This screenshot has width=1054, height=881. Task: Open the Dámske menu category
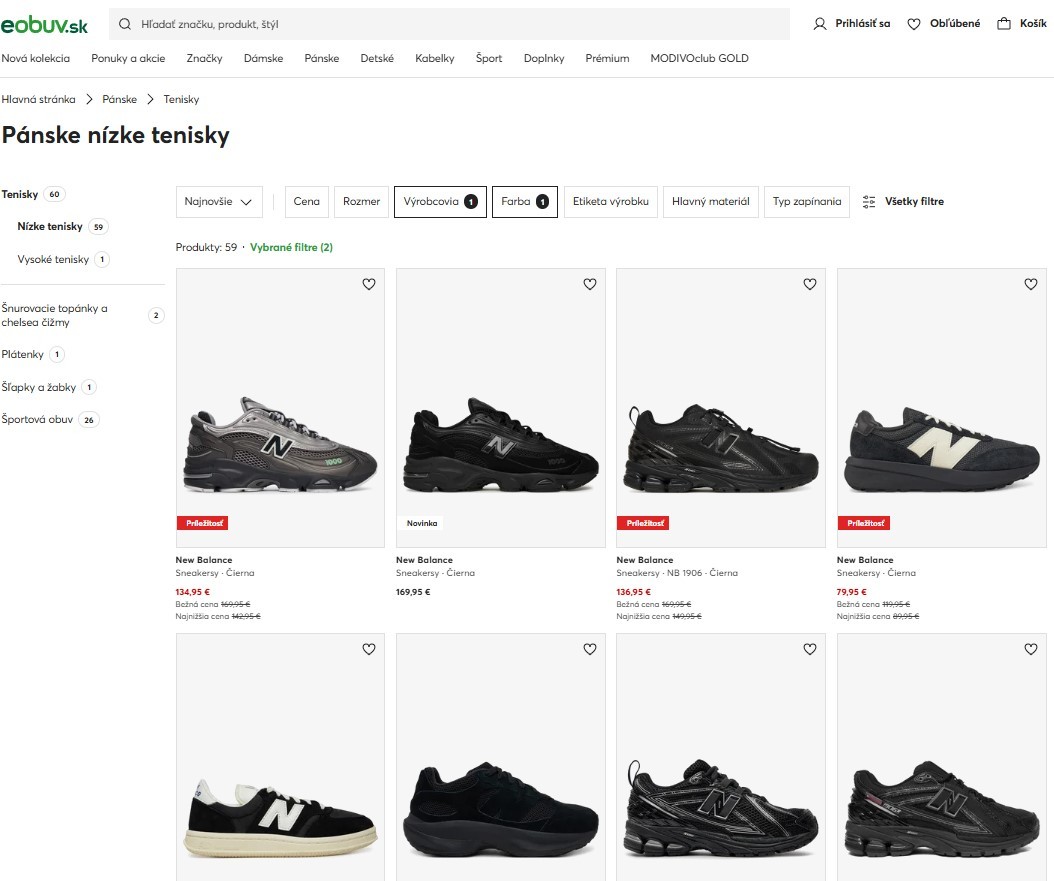click(263, 59)
